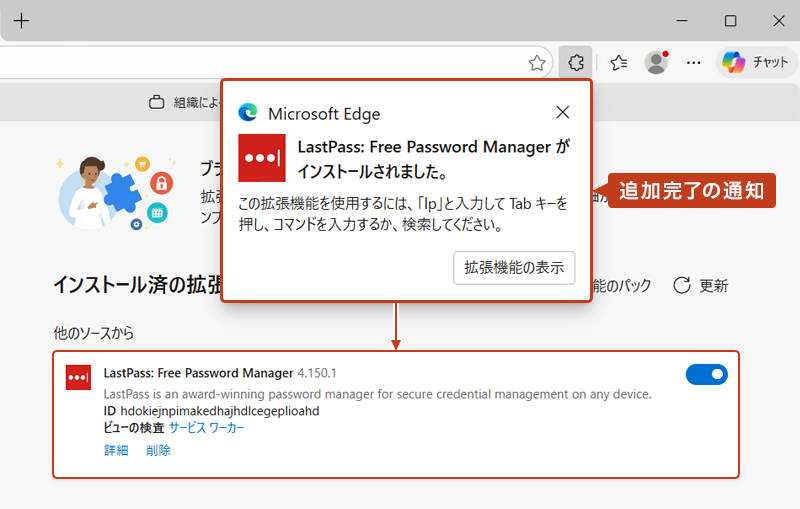
Task: Click the LastPass icon in the extension card
Action: [78, 377]
